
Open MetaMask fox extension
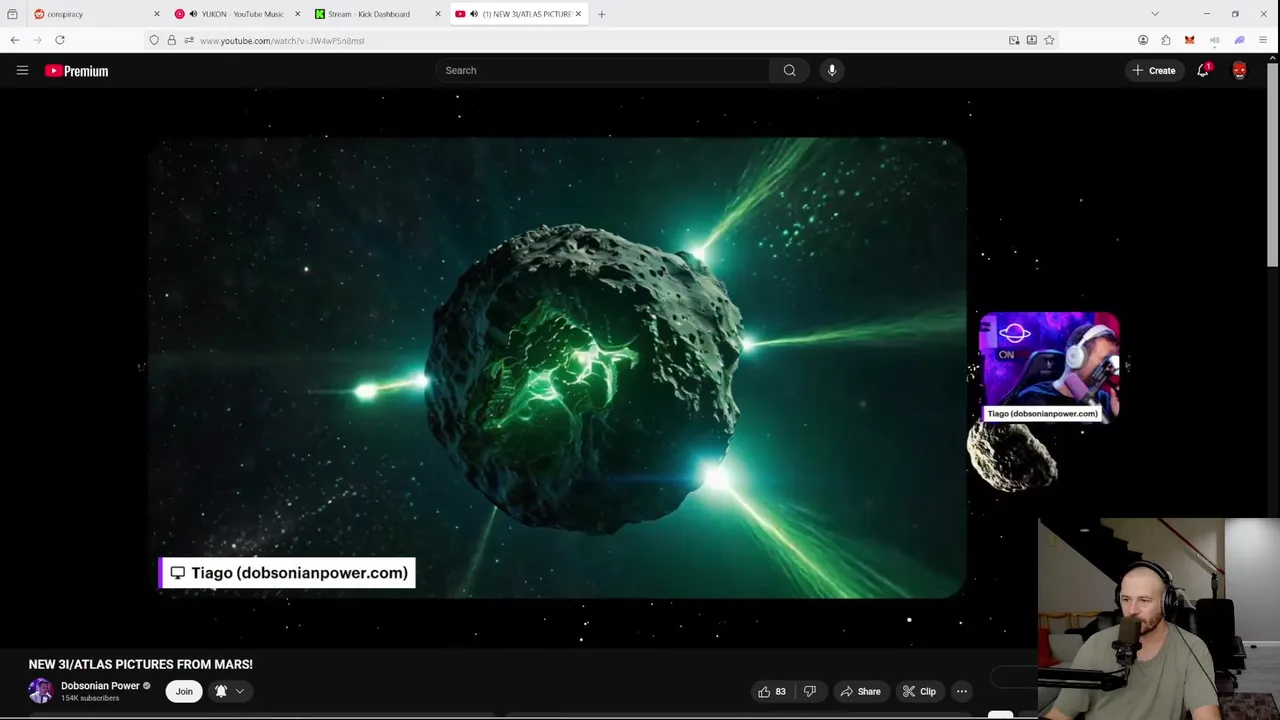click(x=1189, y=40)
